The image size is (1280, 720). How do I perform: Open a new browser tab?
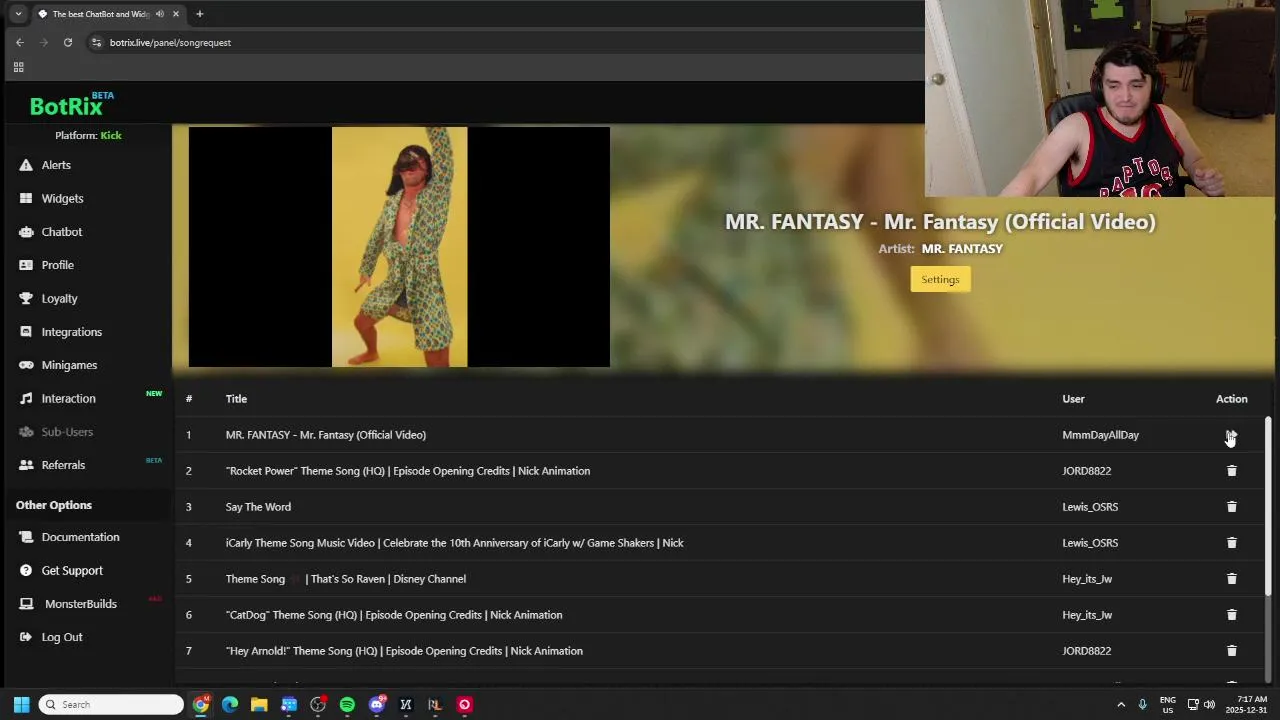[x=199, y=14]
